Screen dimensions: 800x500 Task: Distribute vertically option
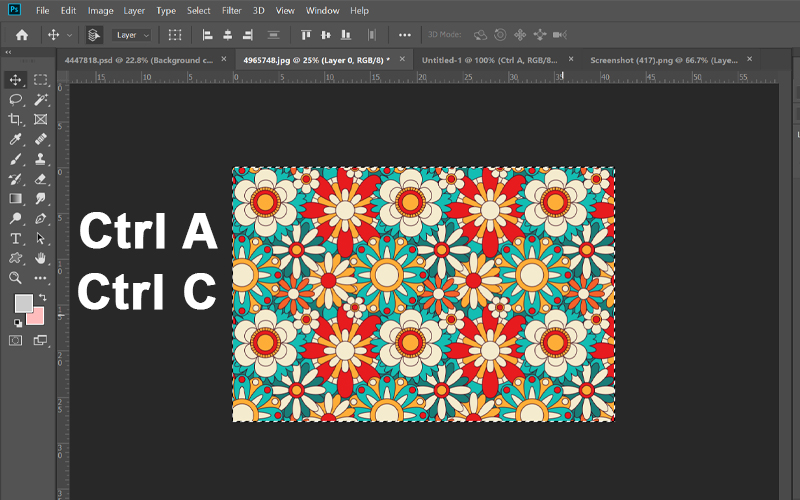click(x=273, y=35)
